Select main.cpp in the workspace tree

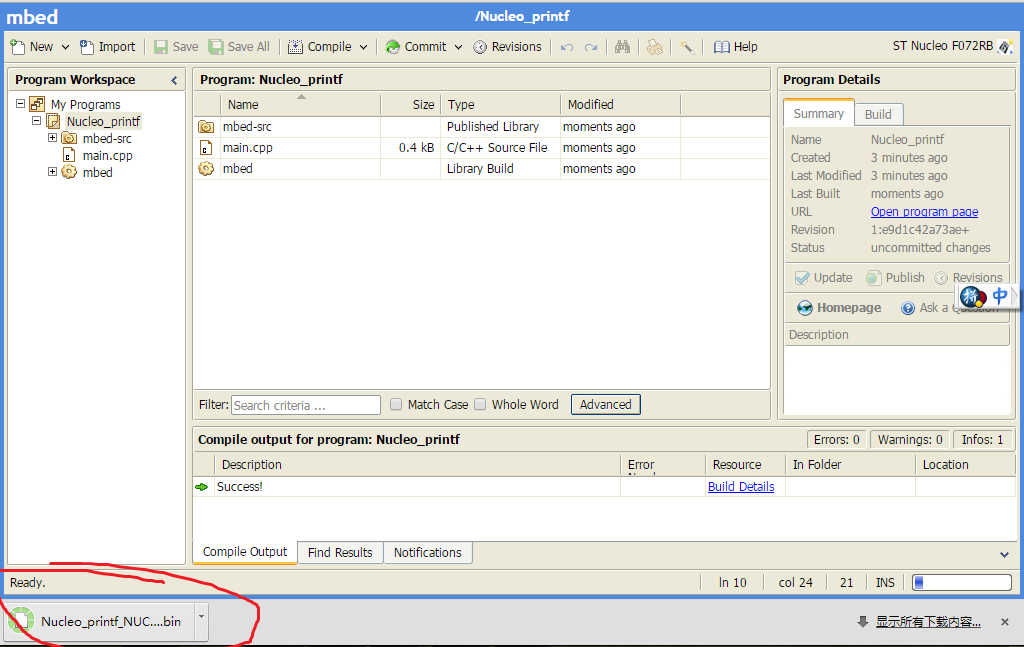pyautogui.click(x=107, y=155)
